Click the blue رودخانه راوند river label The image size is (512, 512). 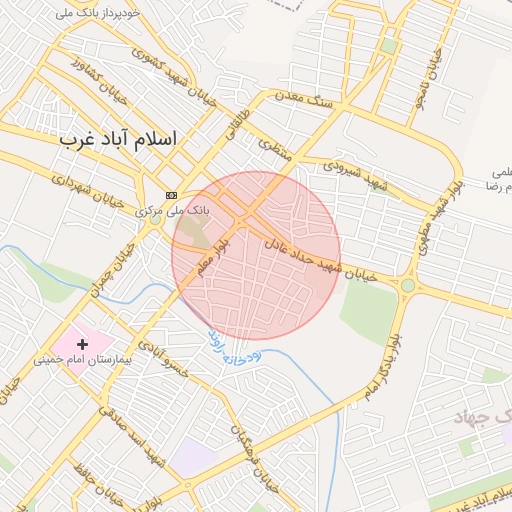[234, 350]
